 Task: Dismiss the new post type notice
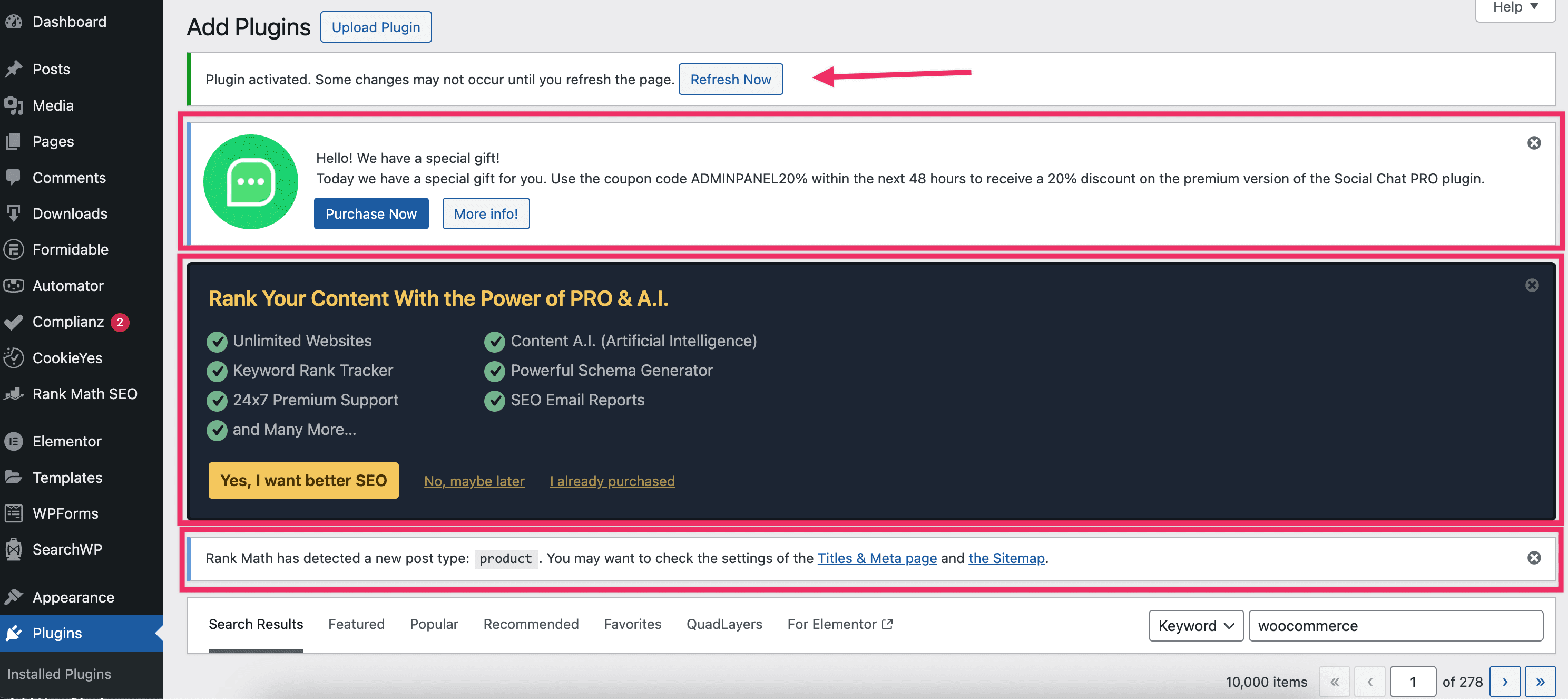pos(1533,558)
